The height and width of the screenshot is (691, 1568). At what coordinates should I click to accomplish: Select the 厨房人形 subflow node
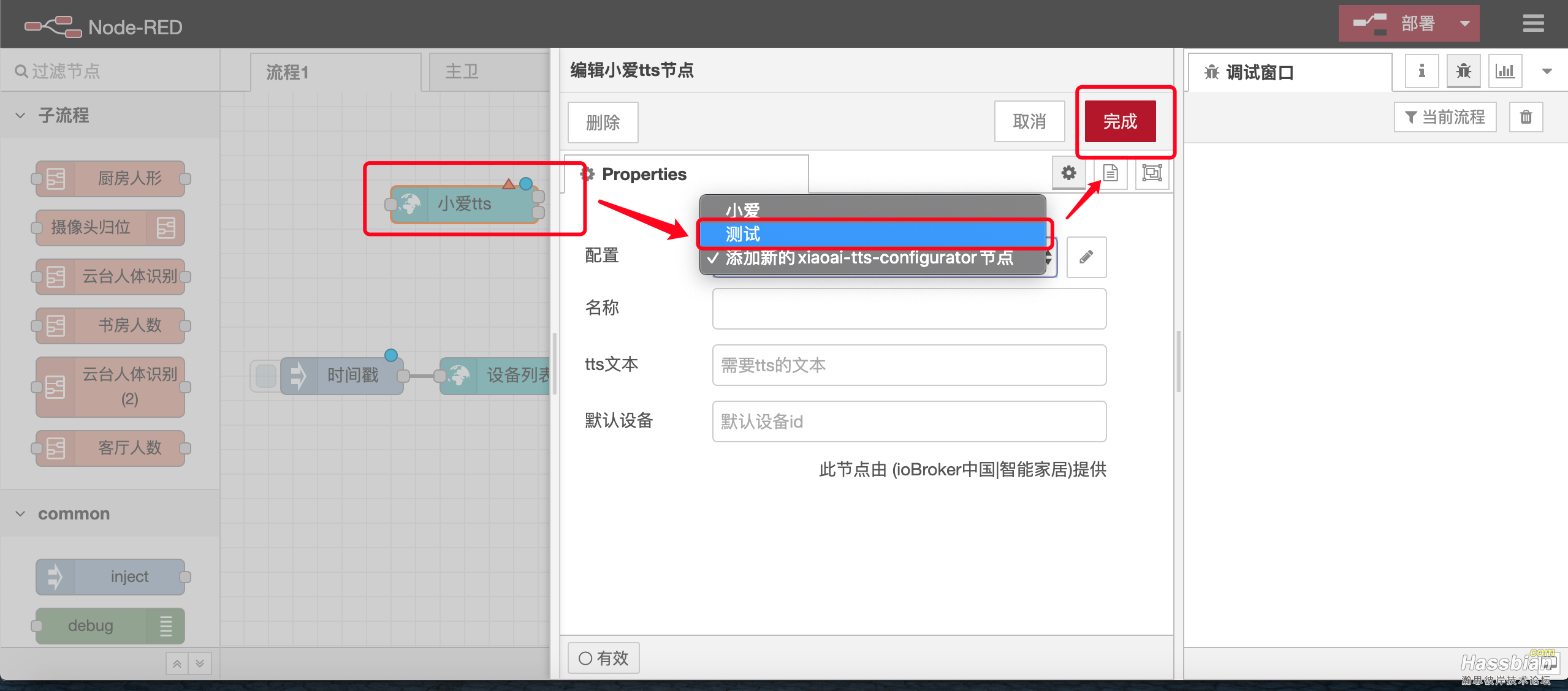pos(110,179)
